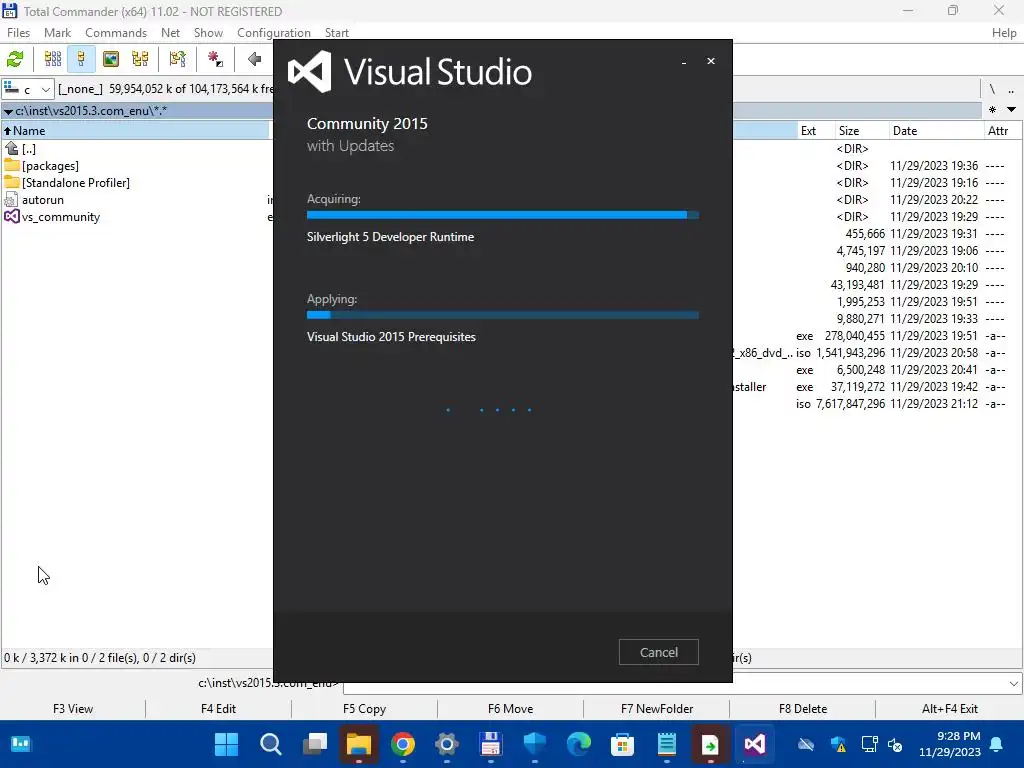Click the F8 Delete button
The image size is (1024, 768).
(803, 709)
